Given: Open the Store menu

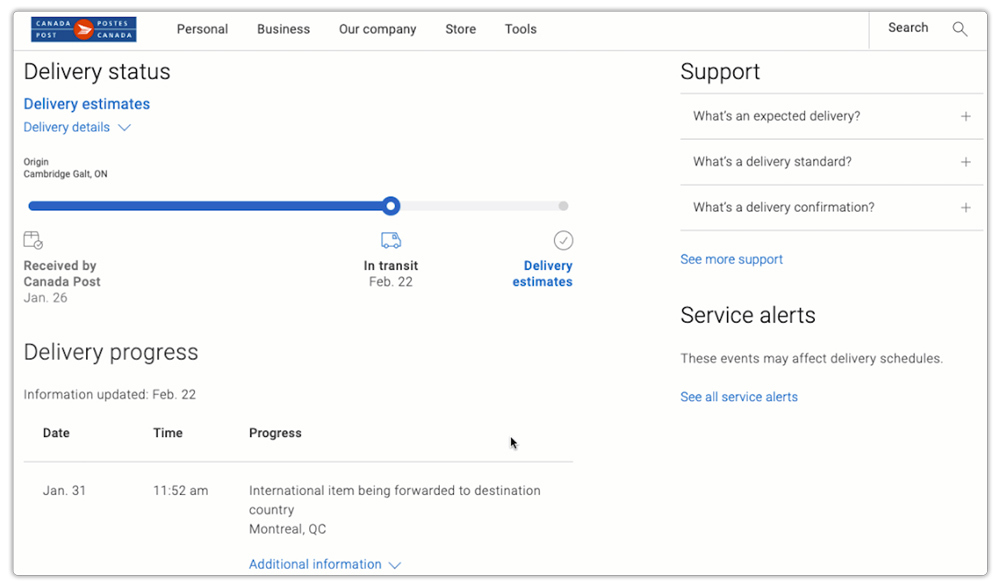Looking at the screenshot, I should (x=460, y=29).
